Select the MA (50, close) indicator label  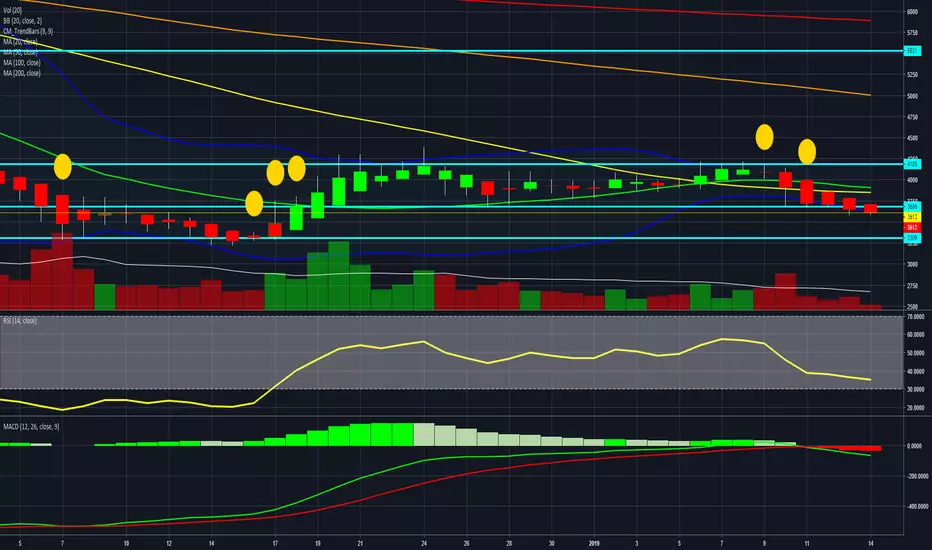pyautogui.click(x=20, y=52)
